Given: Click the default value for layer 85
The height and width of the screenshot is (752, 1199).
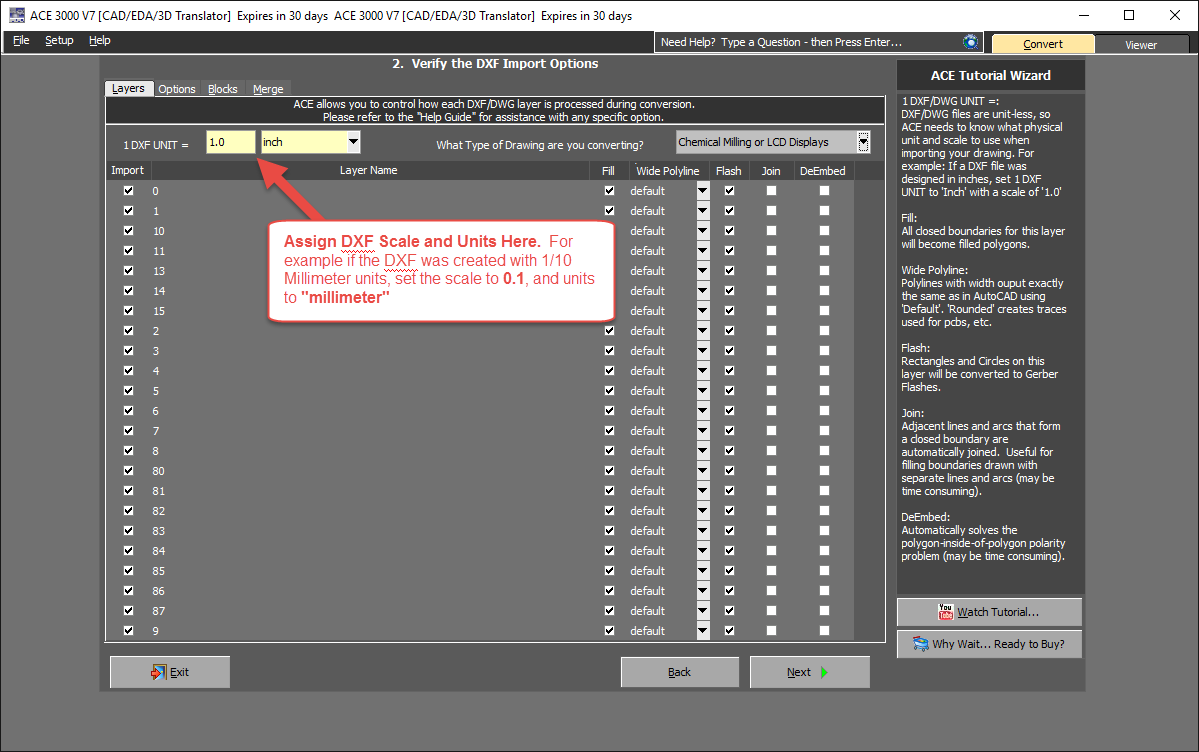Looking at the screenshot, I should coord(648,571).
